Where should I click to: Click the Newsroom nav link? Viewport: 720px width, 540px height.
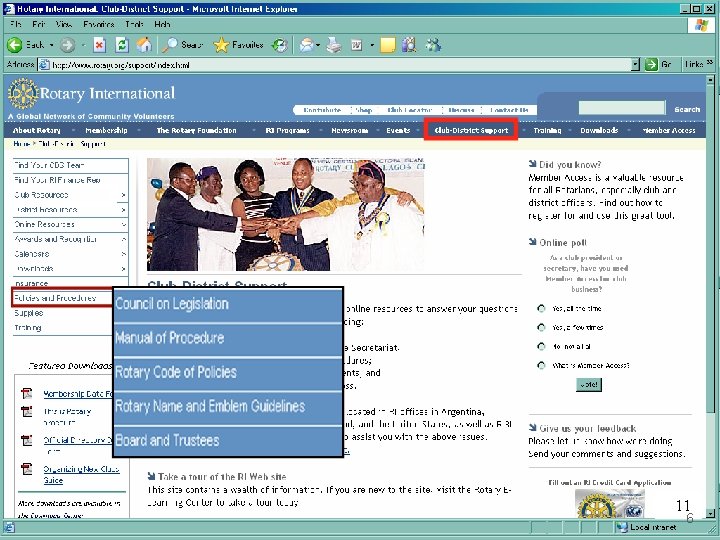(349, 130)
